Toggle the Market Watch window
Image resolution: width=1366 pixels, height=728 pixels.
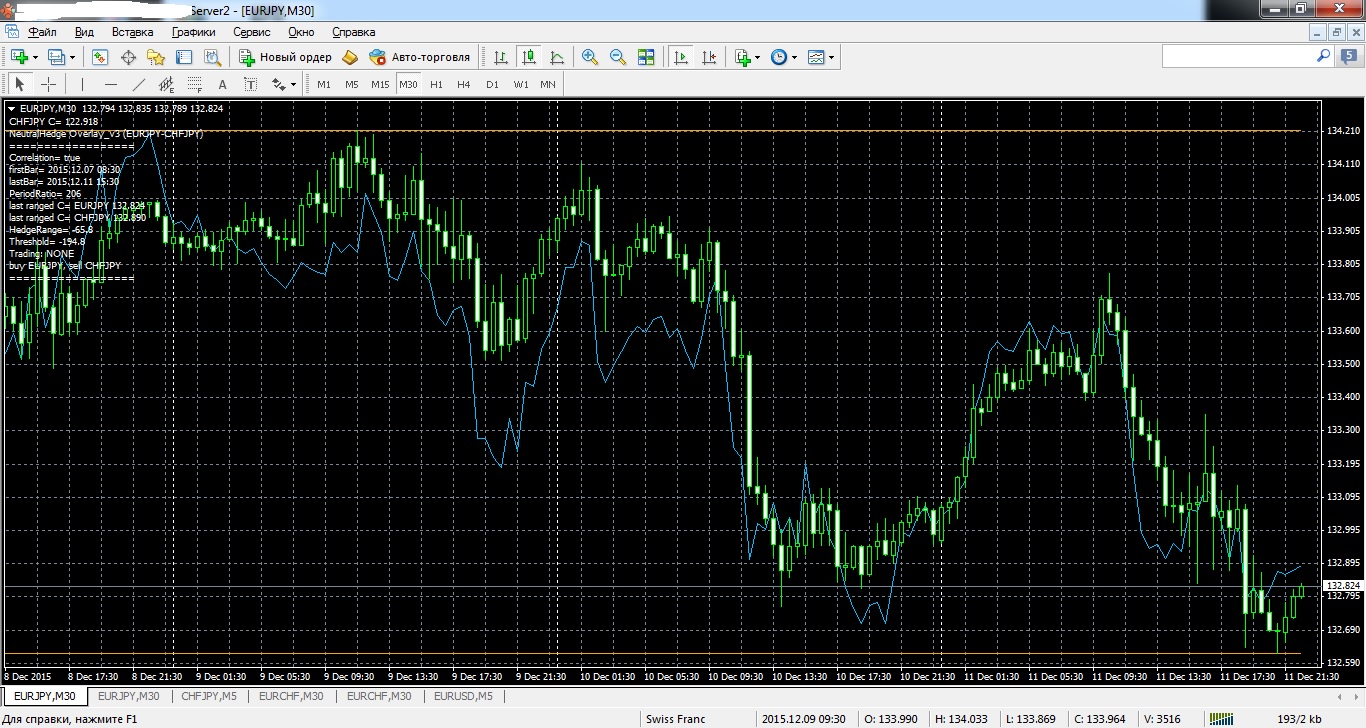coord(100,57)
